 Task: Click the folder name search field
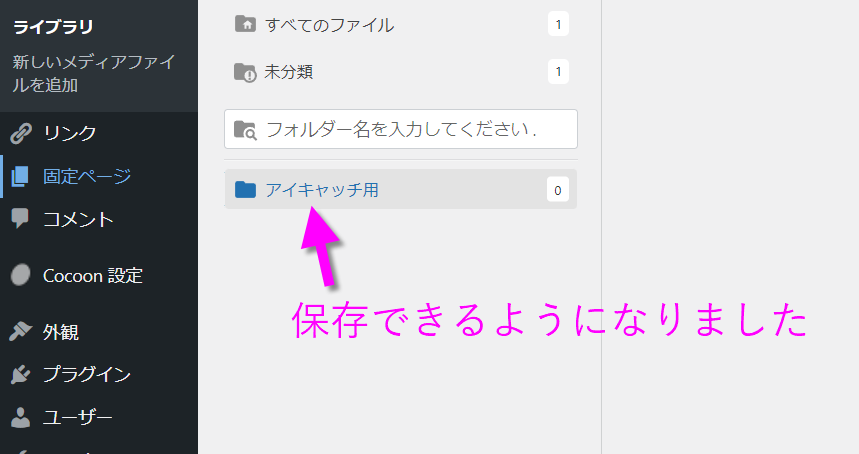pyautogui.click(x=401, y=129)
